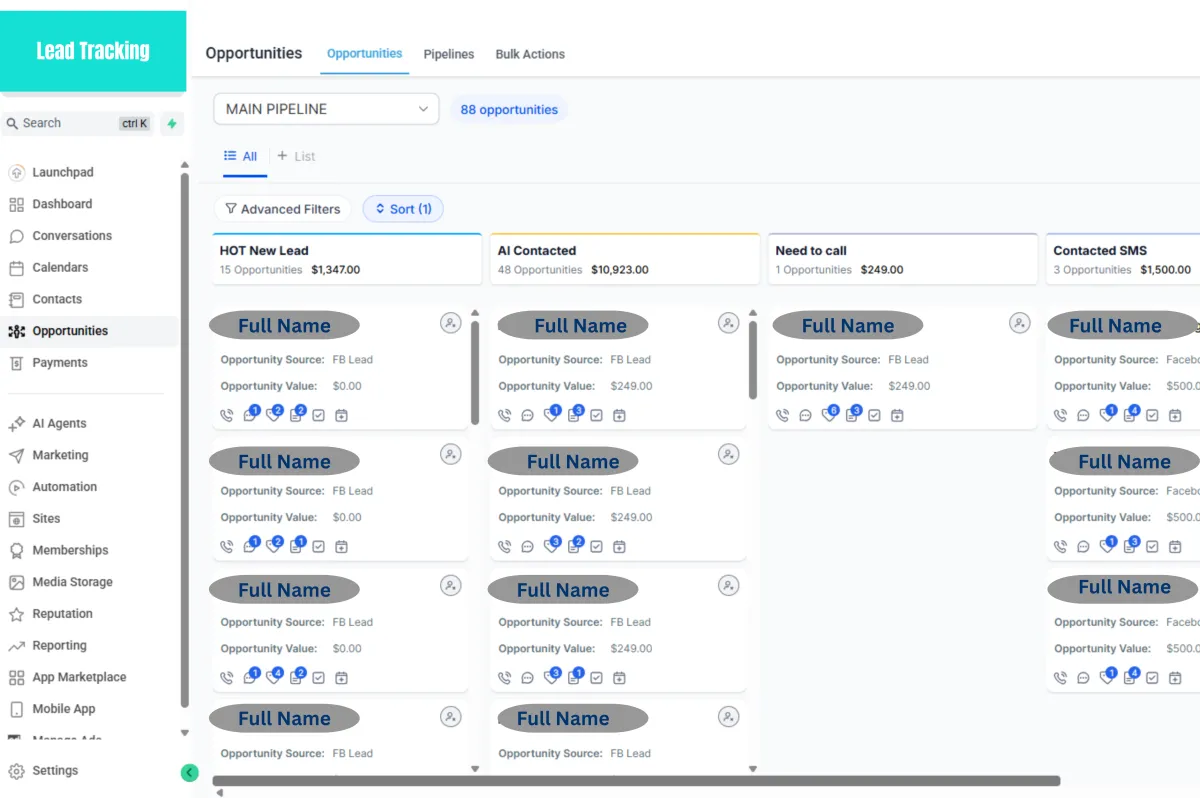The image size is (1200, 798).
Task: Click the horizontal board scrollbar
Action: click(x=636, y=781)
